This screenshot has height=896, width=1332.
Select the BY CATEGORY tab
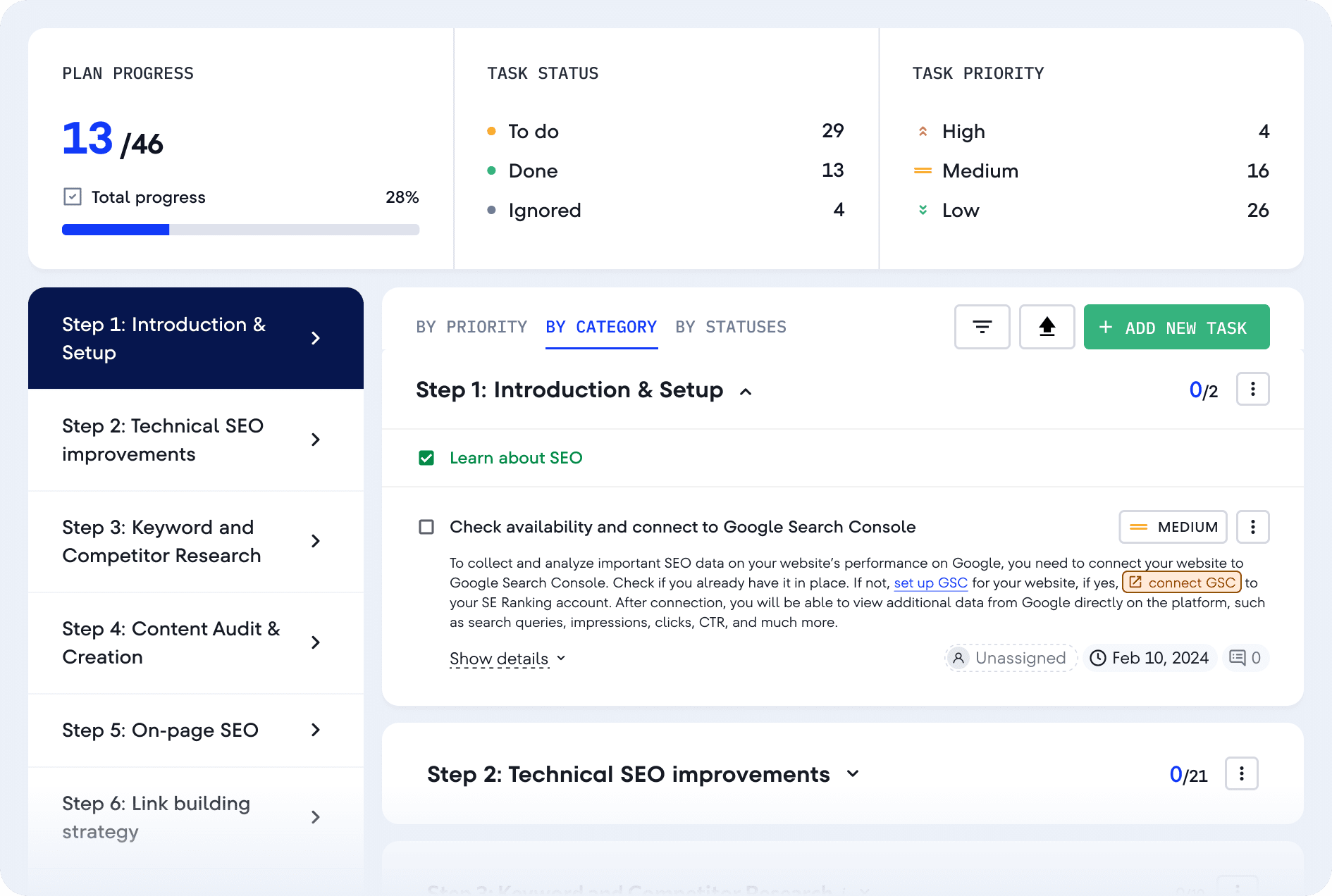[601, 327]
